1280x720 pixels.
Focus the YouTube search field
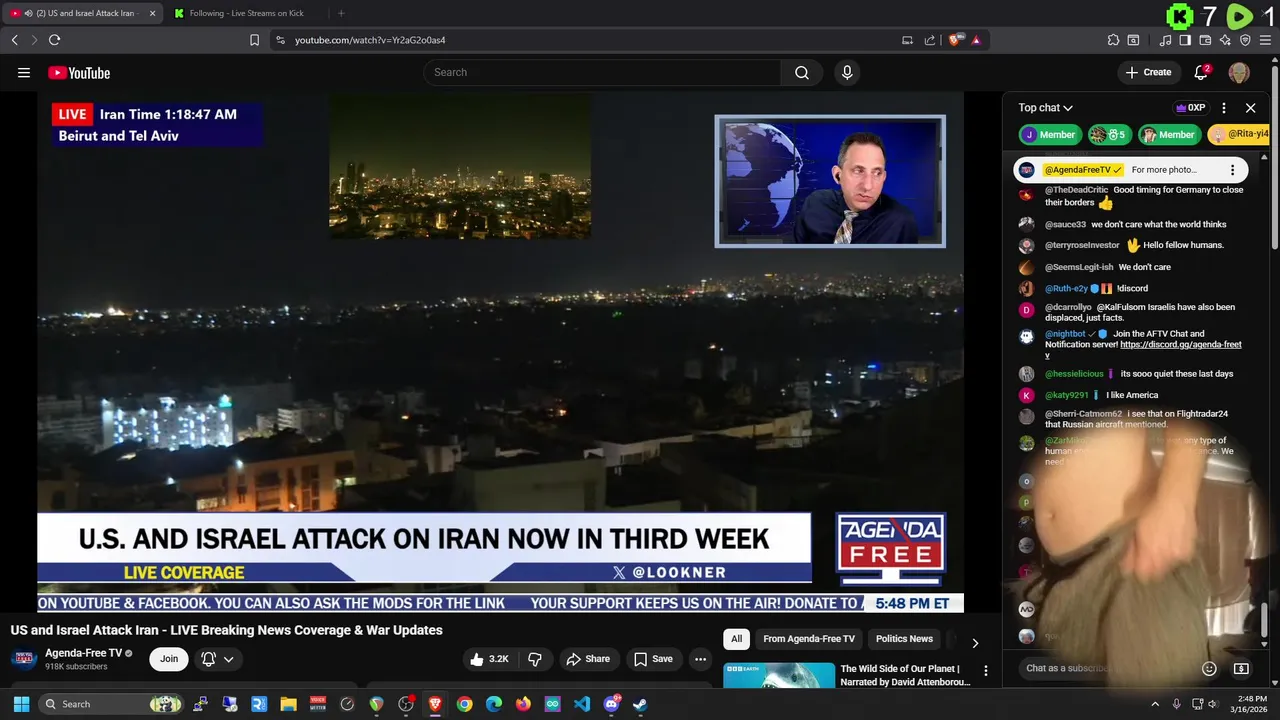602,72
